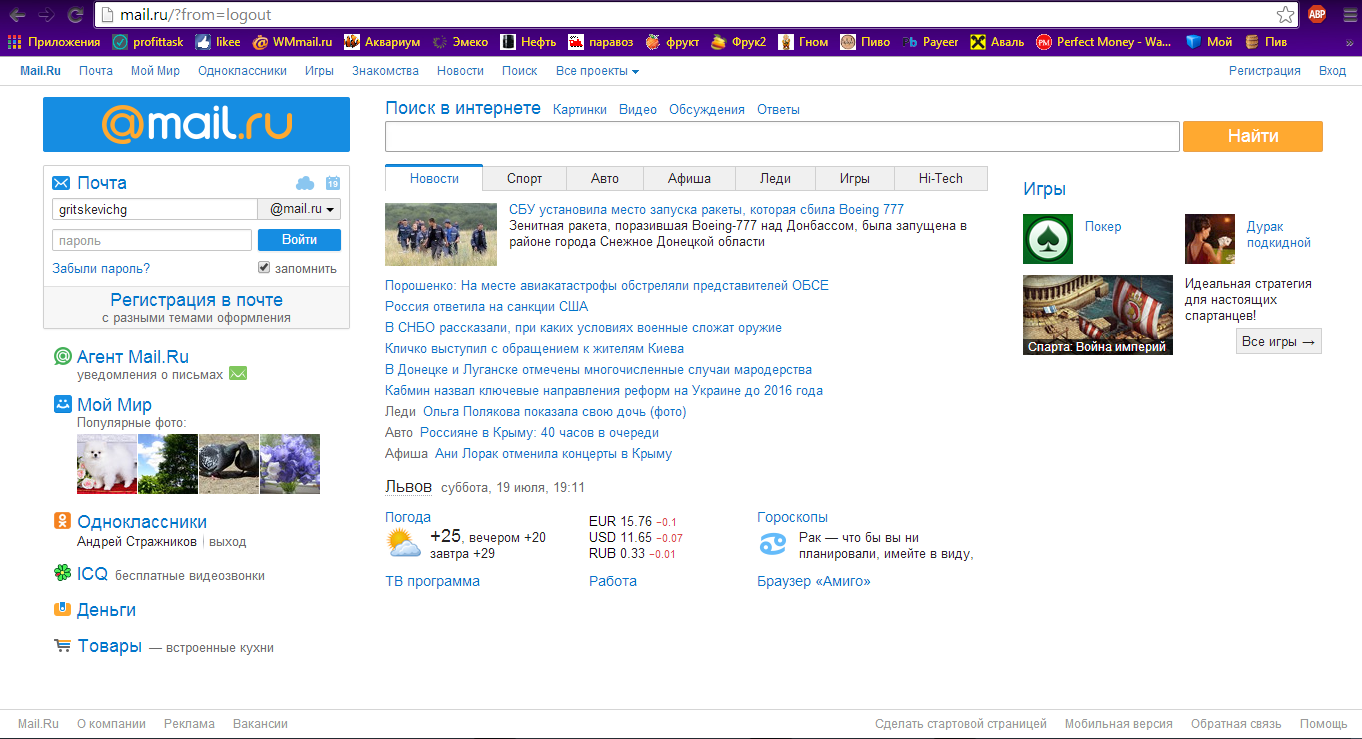Open the Россия ответила на санкции США headline

[x=486, y=306]
